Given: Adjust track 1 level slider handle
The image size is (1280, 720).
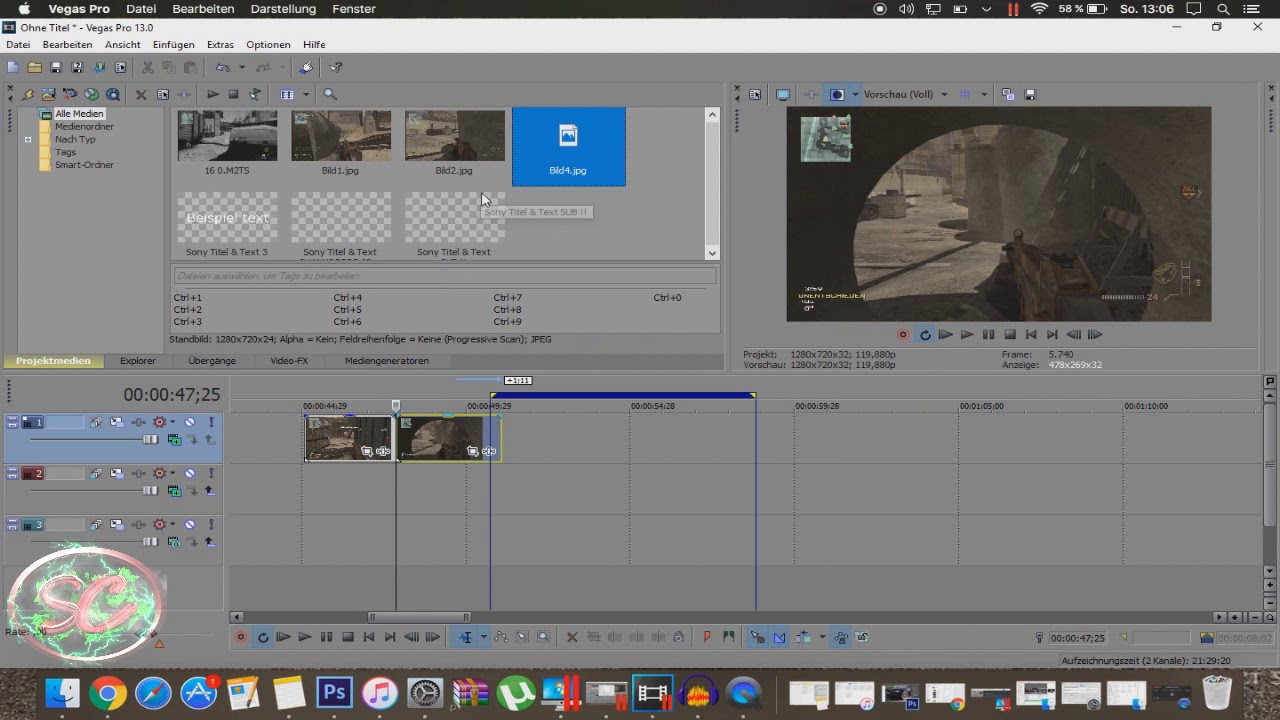Looking at the screenshot, I should pyautogui.click(x=151, y=440).
